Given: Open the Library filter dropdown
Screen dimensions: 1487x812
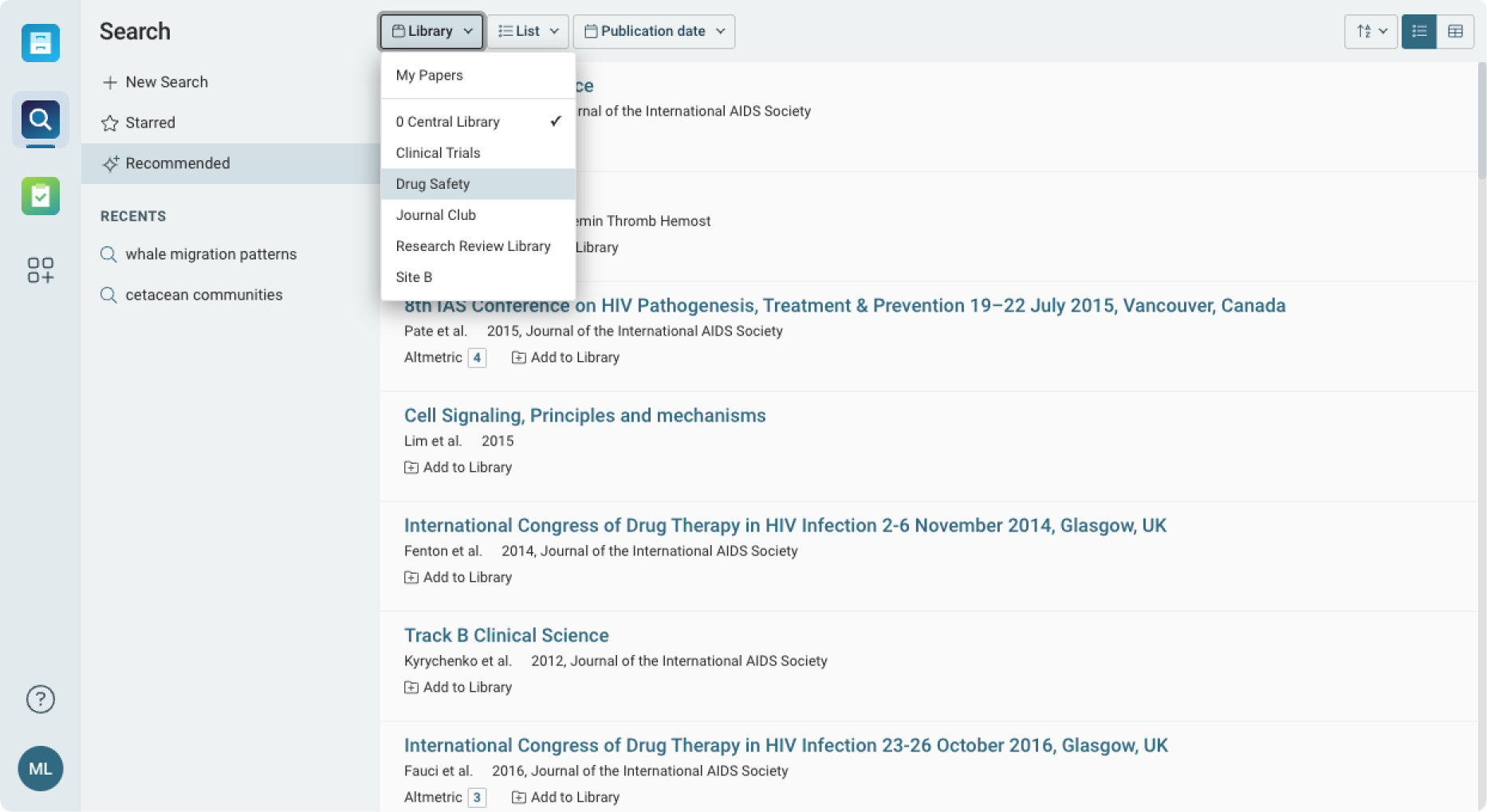Looking at the screenshot, I should pos(431,31).
